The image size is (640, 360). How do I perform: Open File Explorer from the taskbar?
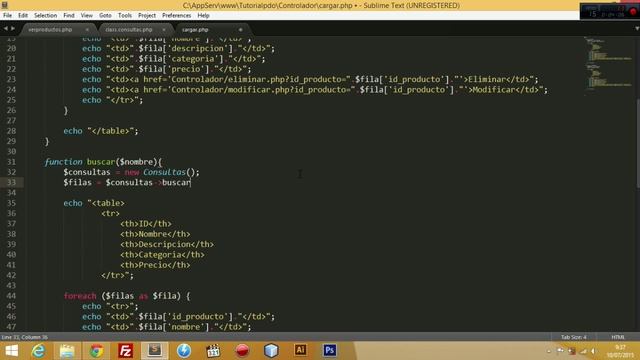tap(67, 351)
